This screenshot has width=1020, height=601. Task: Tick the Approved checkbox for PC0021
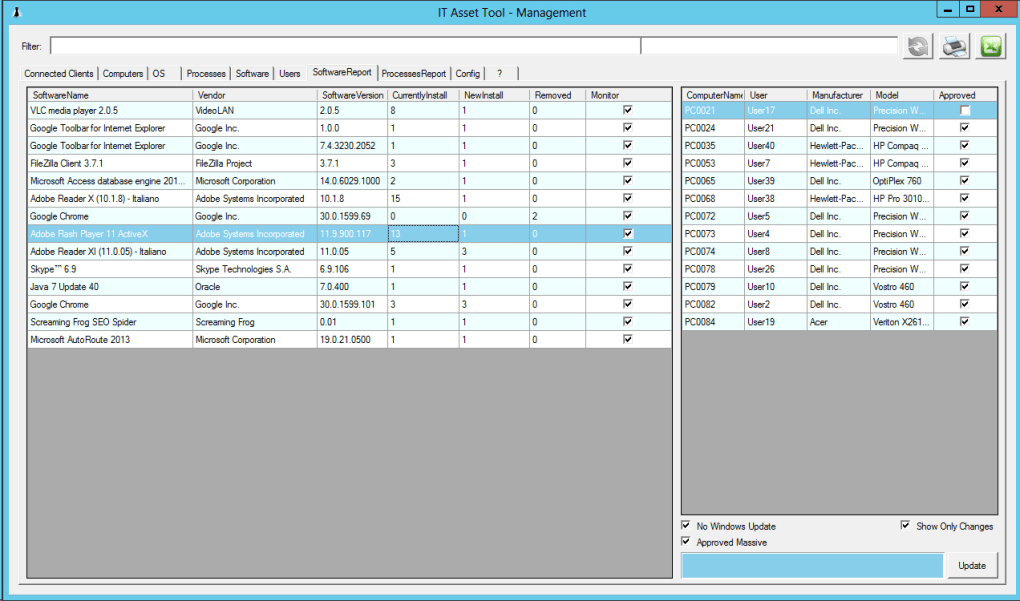[965, 110]
